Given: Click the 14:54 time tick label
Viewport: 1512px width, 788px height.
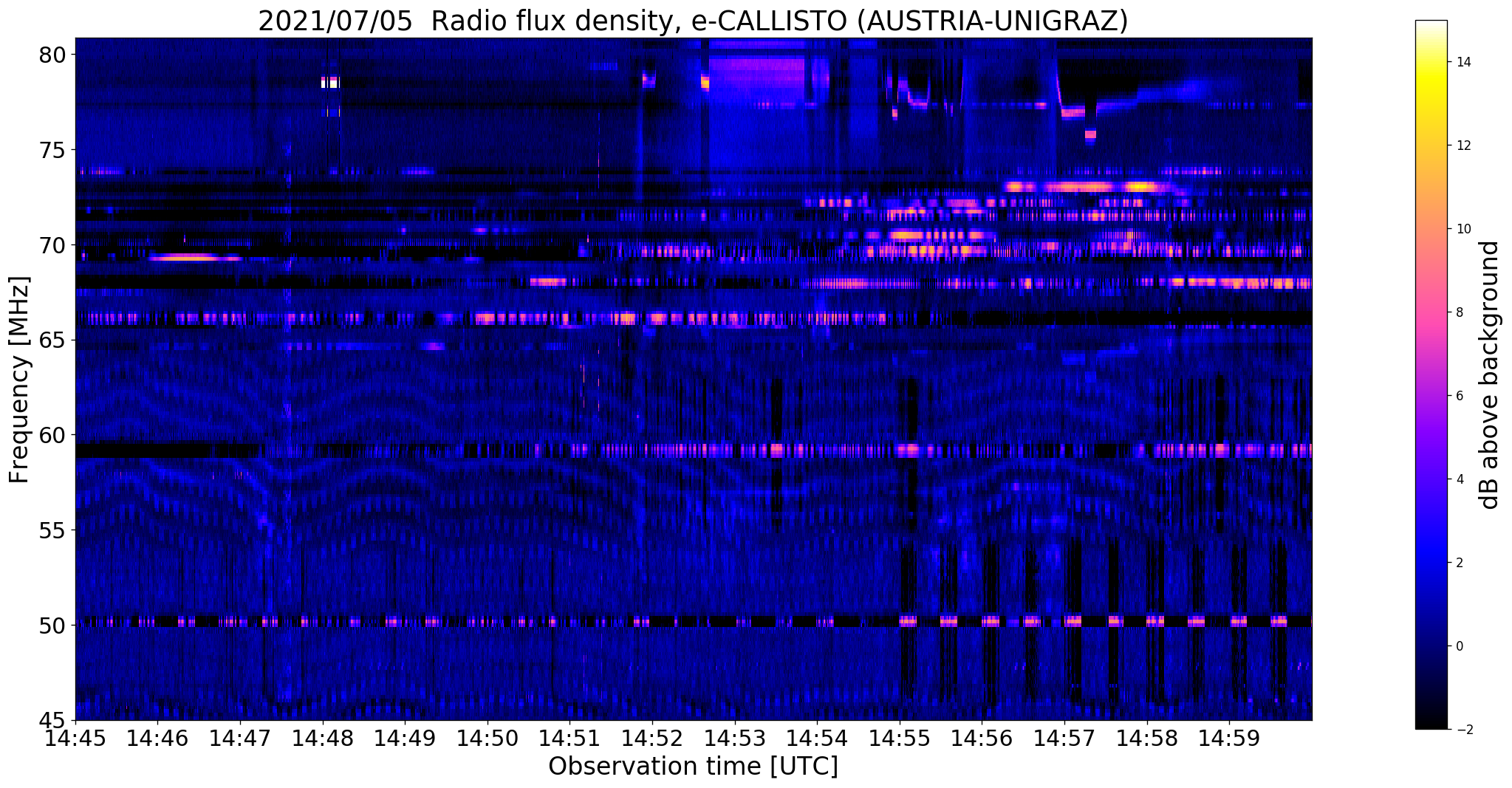Looking at the screenshot, I should pyautogui.click(x=817, y=738).
